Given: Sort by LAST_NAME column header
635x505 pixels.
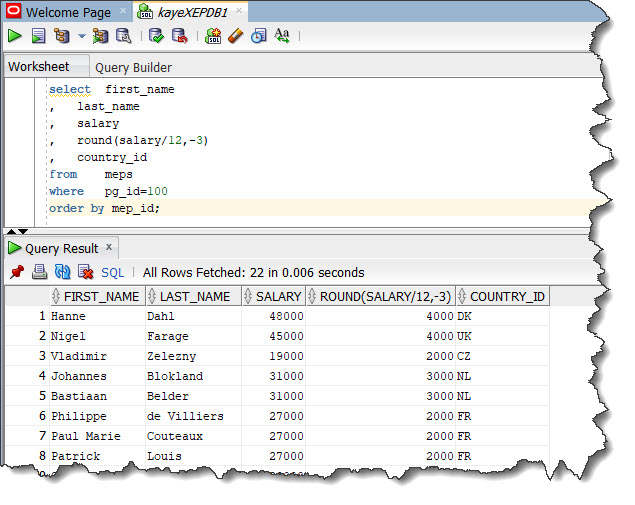Looking at the screenshot, I should click(x=193, y=296).
